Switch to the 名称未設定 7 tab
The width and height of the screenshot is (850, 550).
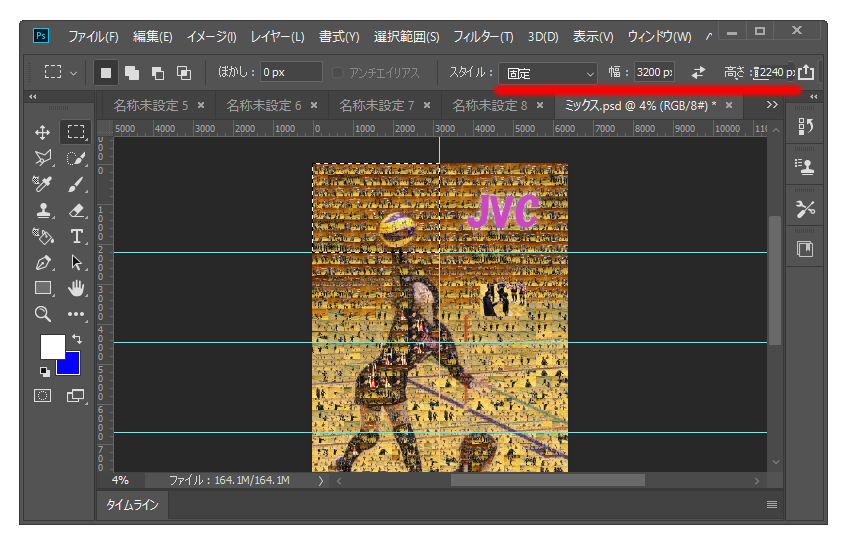[x=376, y=106]
